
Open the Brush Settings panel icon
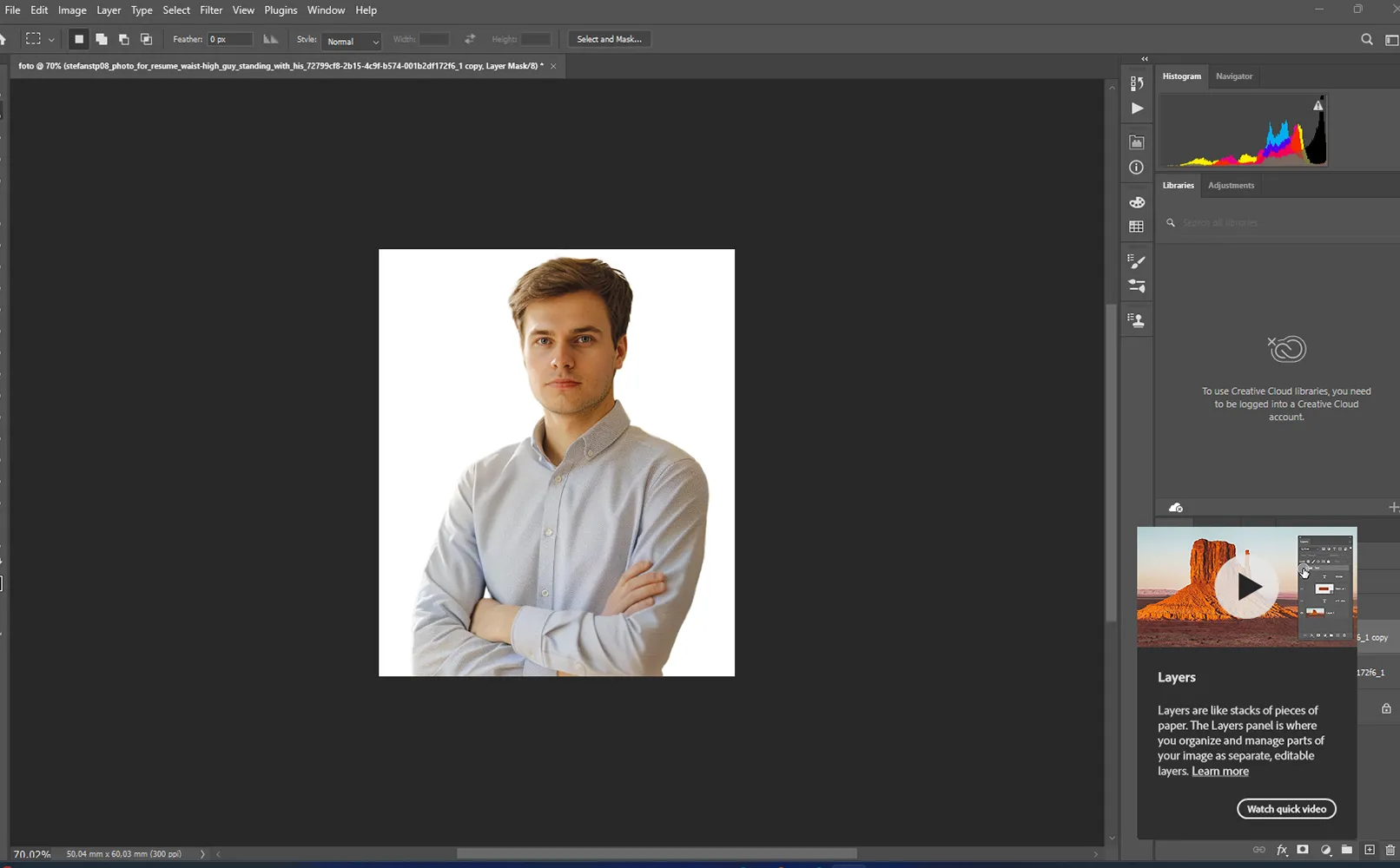point(1136,261)
